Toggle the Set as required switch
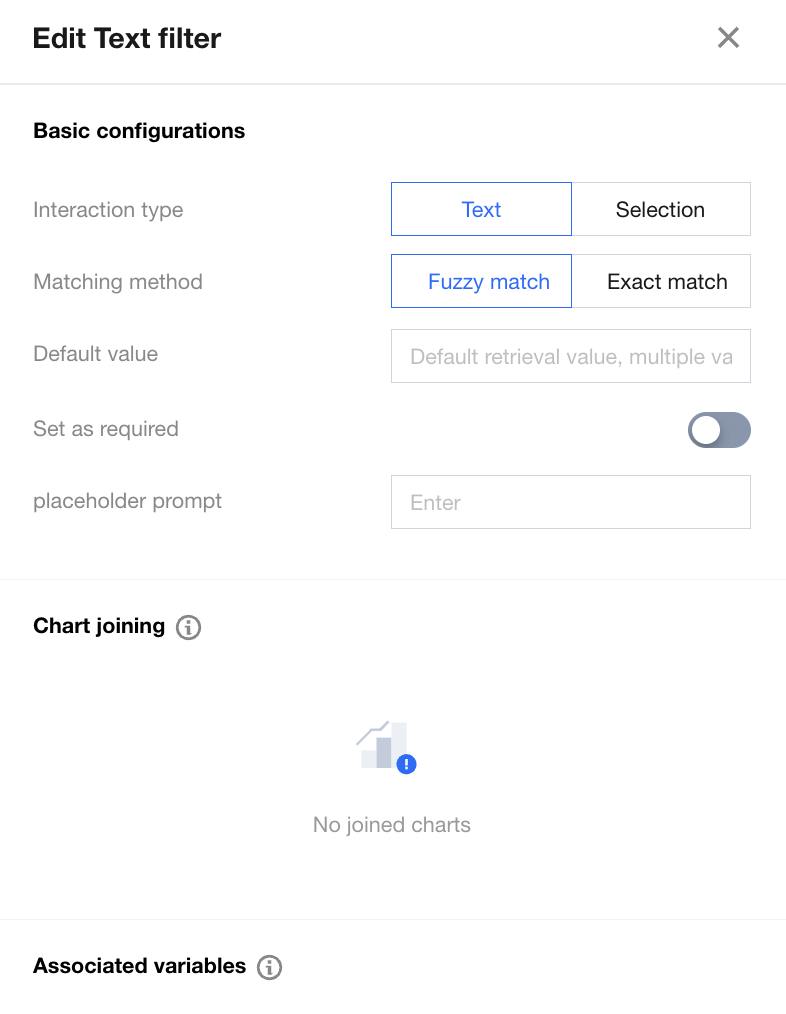This screenshot has height=1014, width=786. (x=718, y=430)
